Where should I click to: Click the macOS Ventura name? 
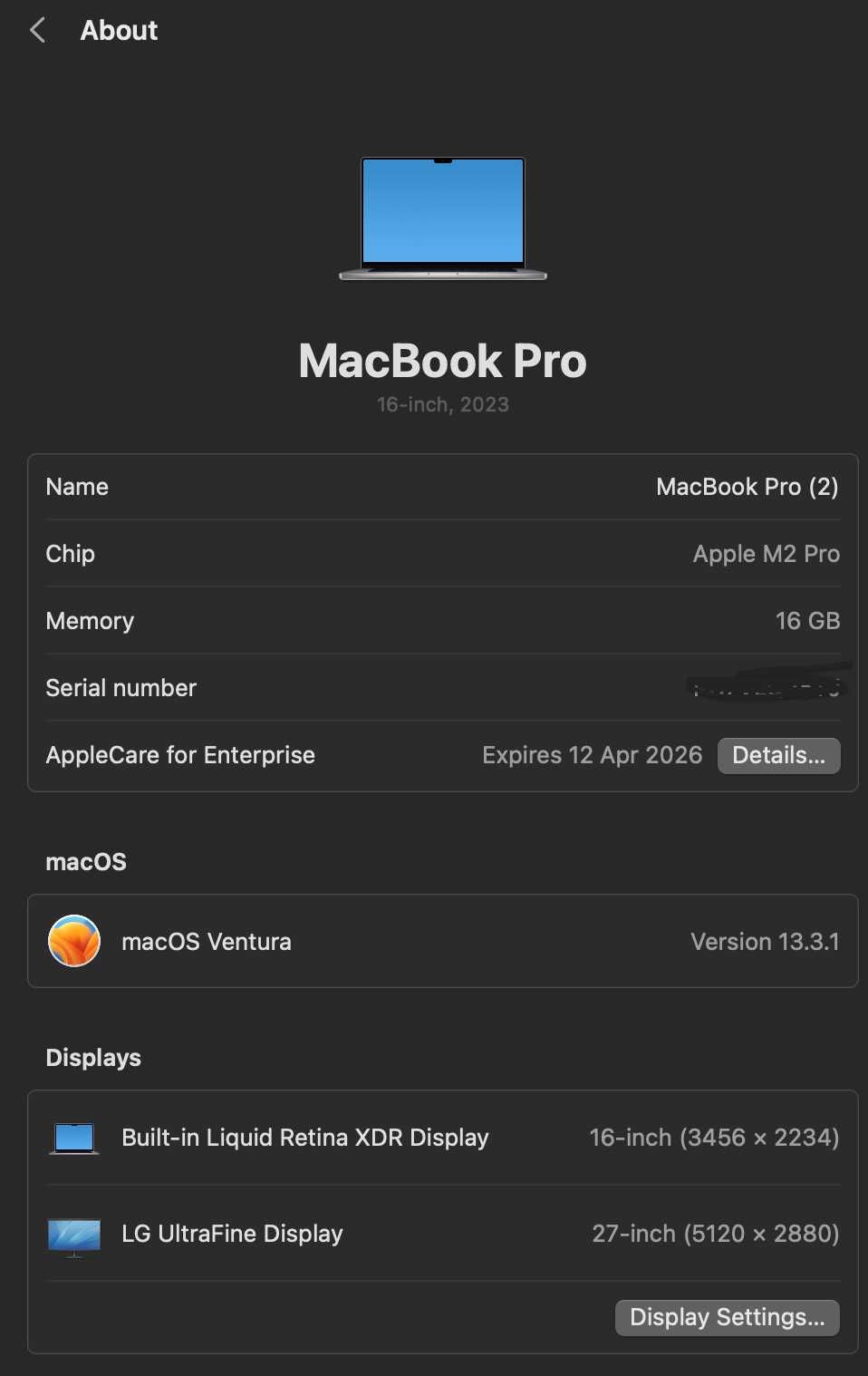(207, 942)
